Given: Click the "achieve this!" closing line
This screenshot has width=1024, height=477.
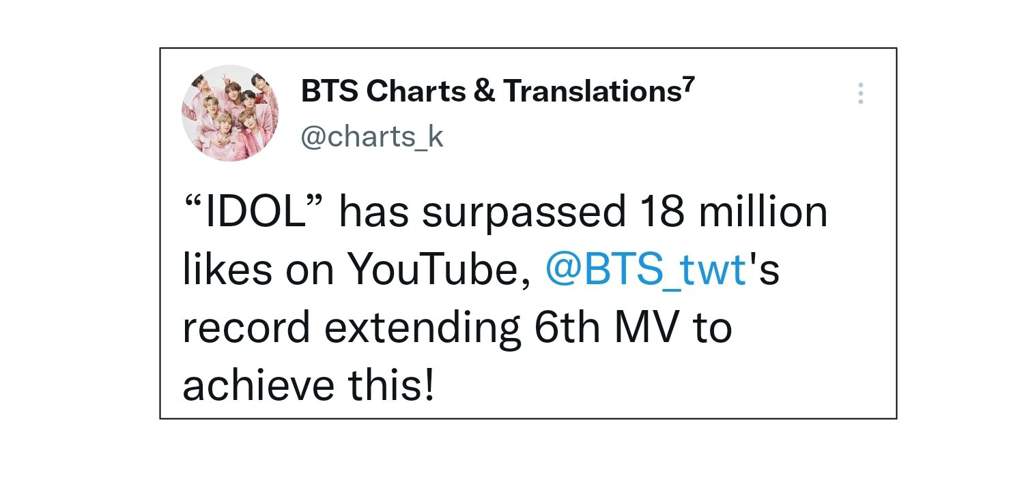Looking at the screenshot, I should pos(308,385).
